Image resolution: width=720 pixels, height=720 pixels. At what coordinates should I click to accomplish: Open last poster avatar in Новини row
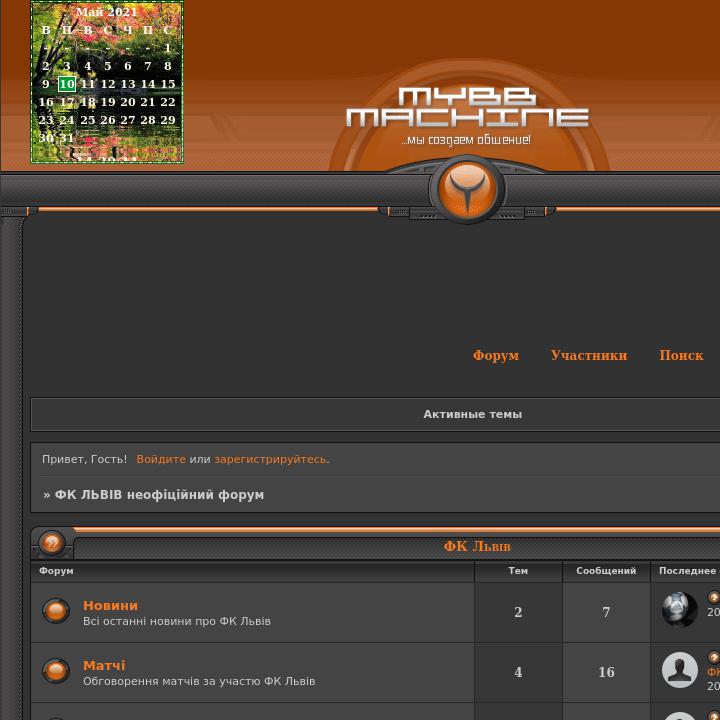680,609
